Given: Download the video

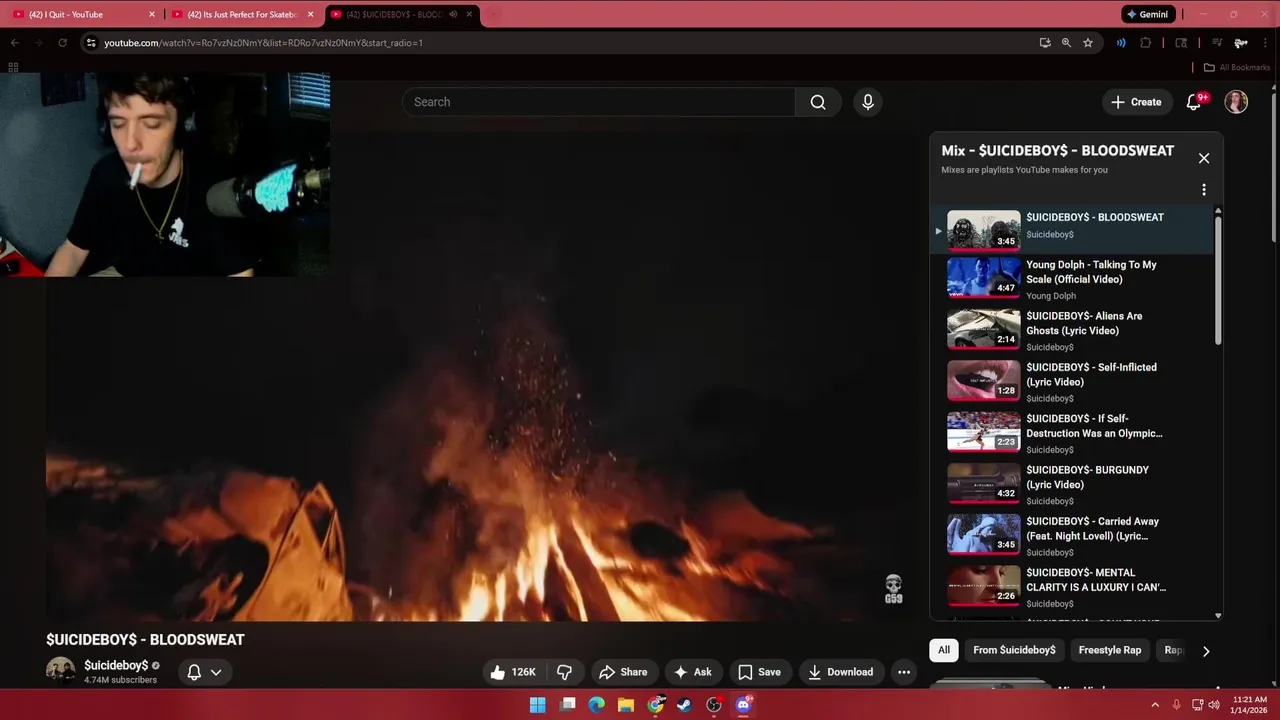Looking at the screenshot, I should [x=841, y=672].
